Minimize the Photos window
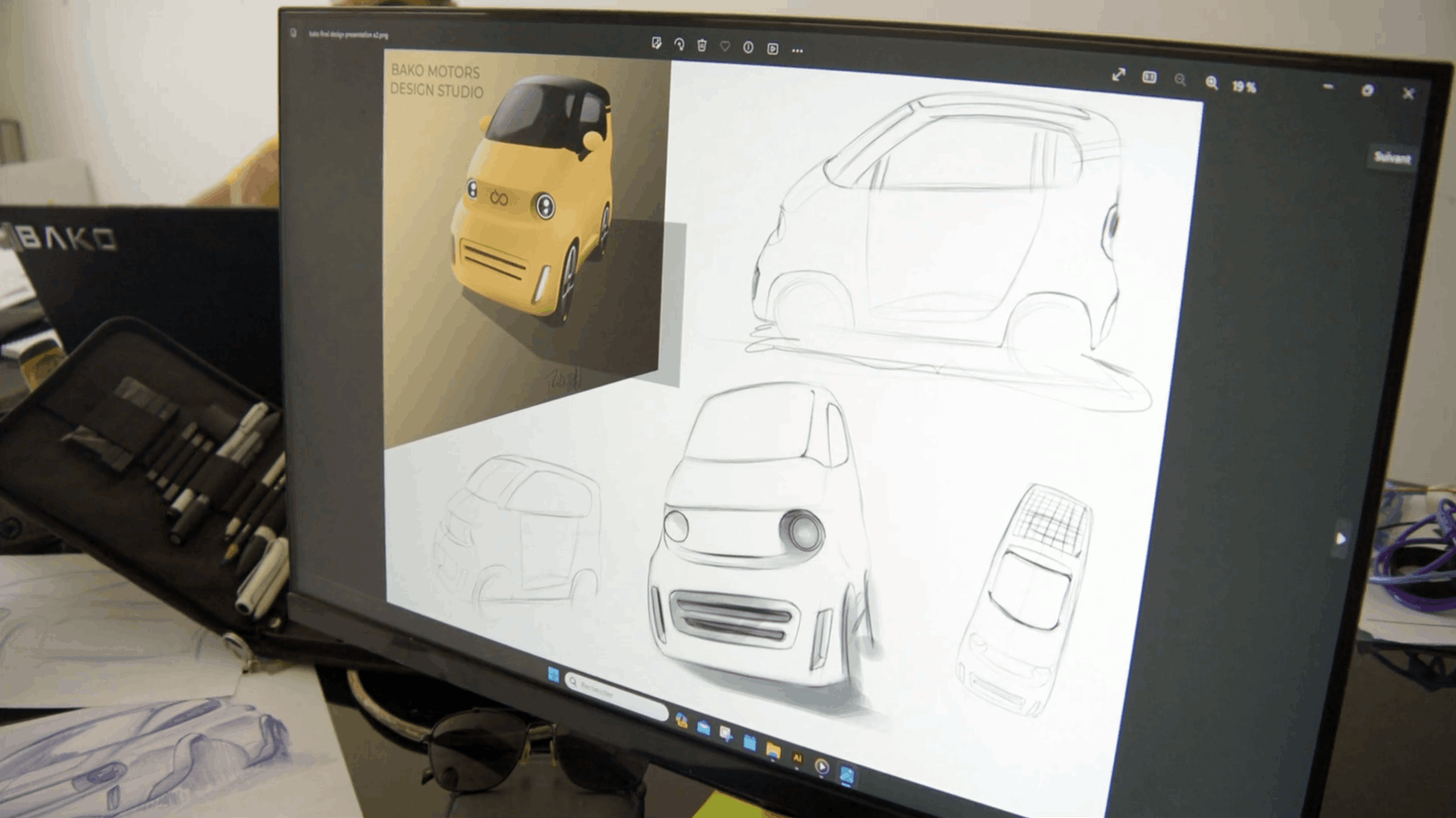Screen dimensions: 1456x818 point(1328,87)
